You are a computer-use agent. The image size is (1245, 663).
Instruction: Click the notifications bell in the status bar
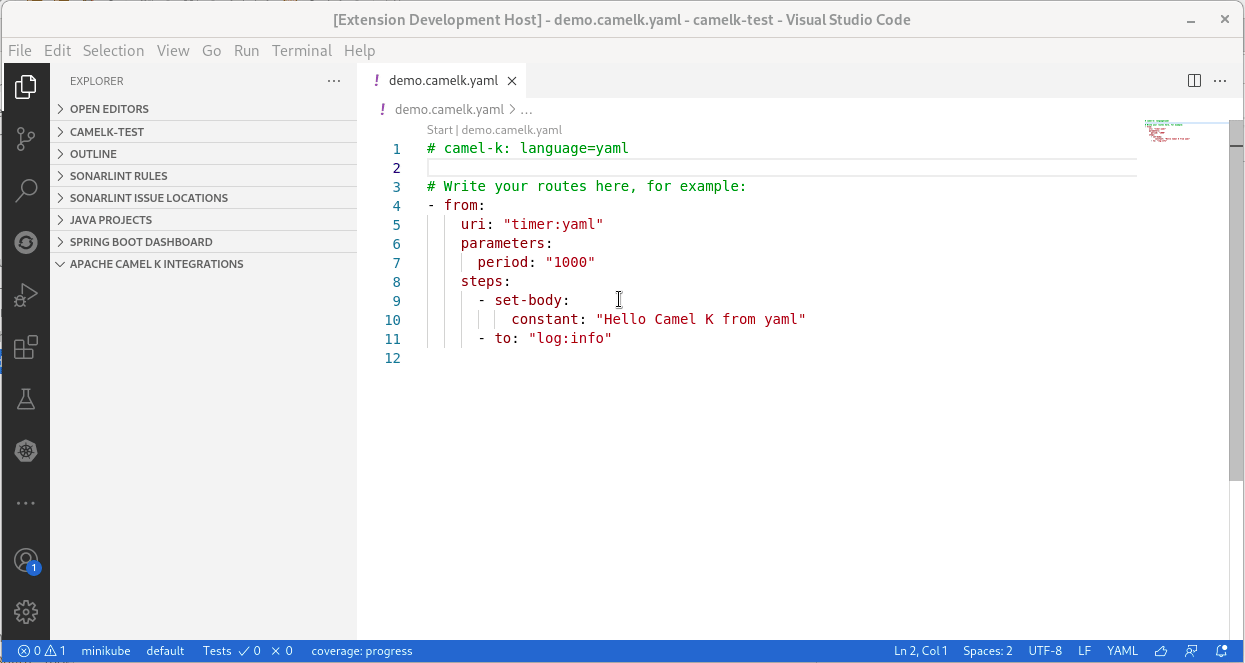[1222, 650]
